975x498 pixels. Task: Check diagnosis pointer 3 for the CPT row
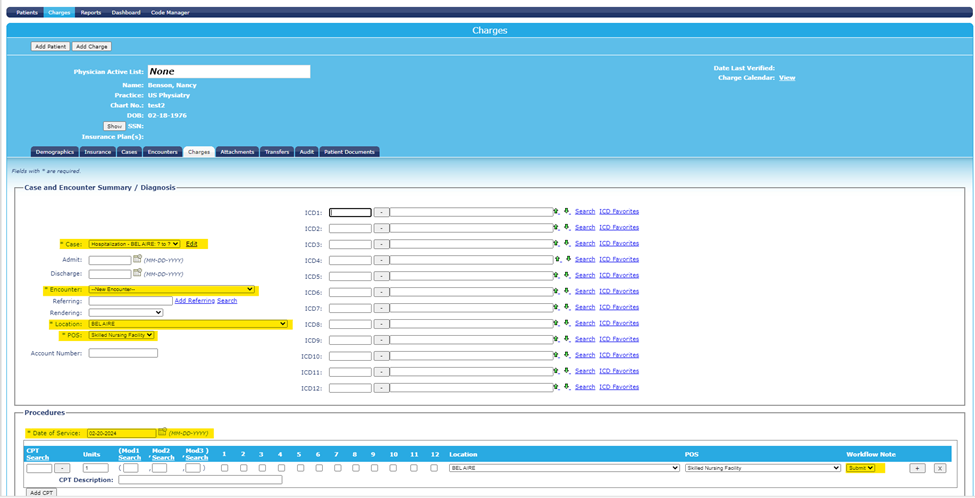pos(262,468)
